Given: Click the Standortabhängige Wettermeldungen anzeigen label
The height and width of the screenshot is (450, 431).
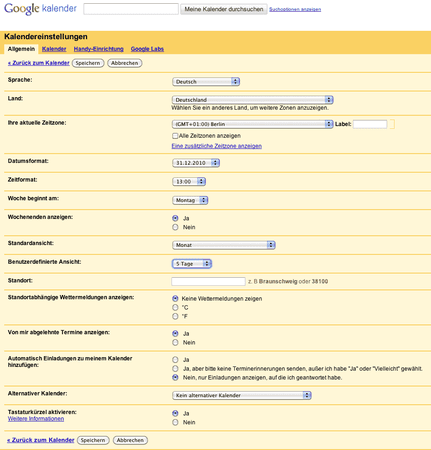Looking at the screenshot, I should 71,297.
